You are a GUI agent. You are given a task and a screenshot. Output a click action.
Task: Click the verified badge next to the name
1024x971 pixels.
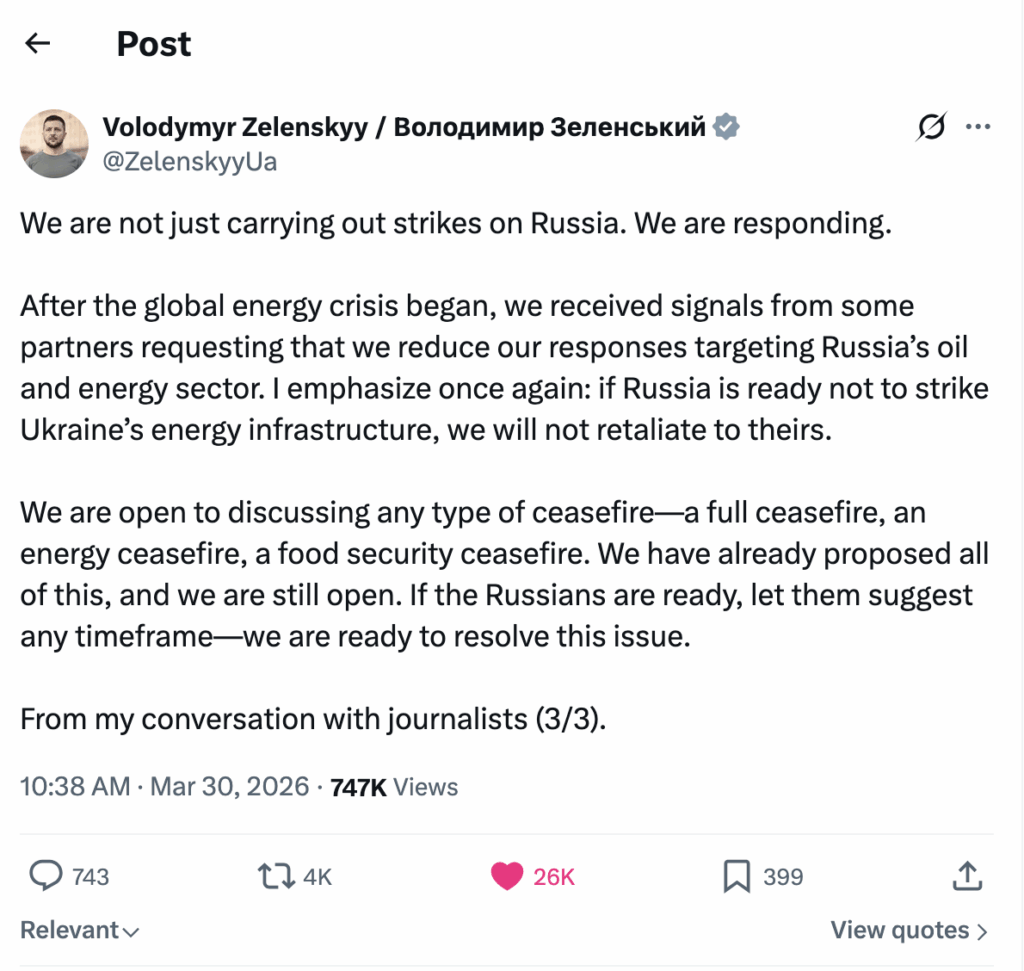point(725,125)
